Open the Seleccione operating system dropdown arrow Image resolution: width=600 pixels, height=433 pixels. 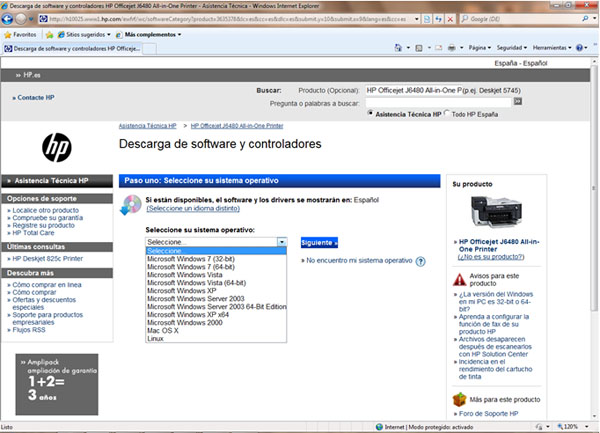(x=282, y=242)
